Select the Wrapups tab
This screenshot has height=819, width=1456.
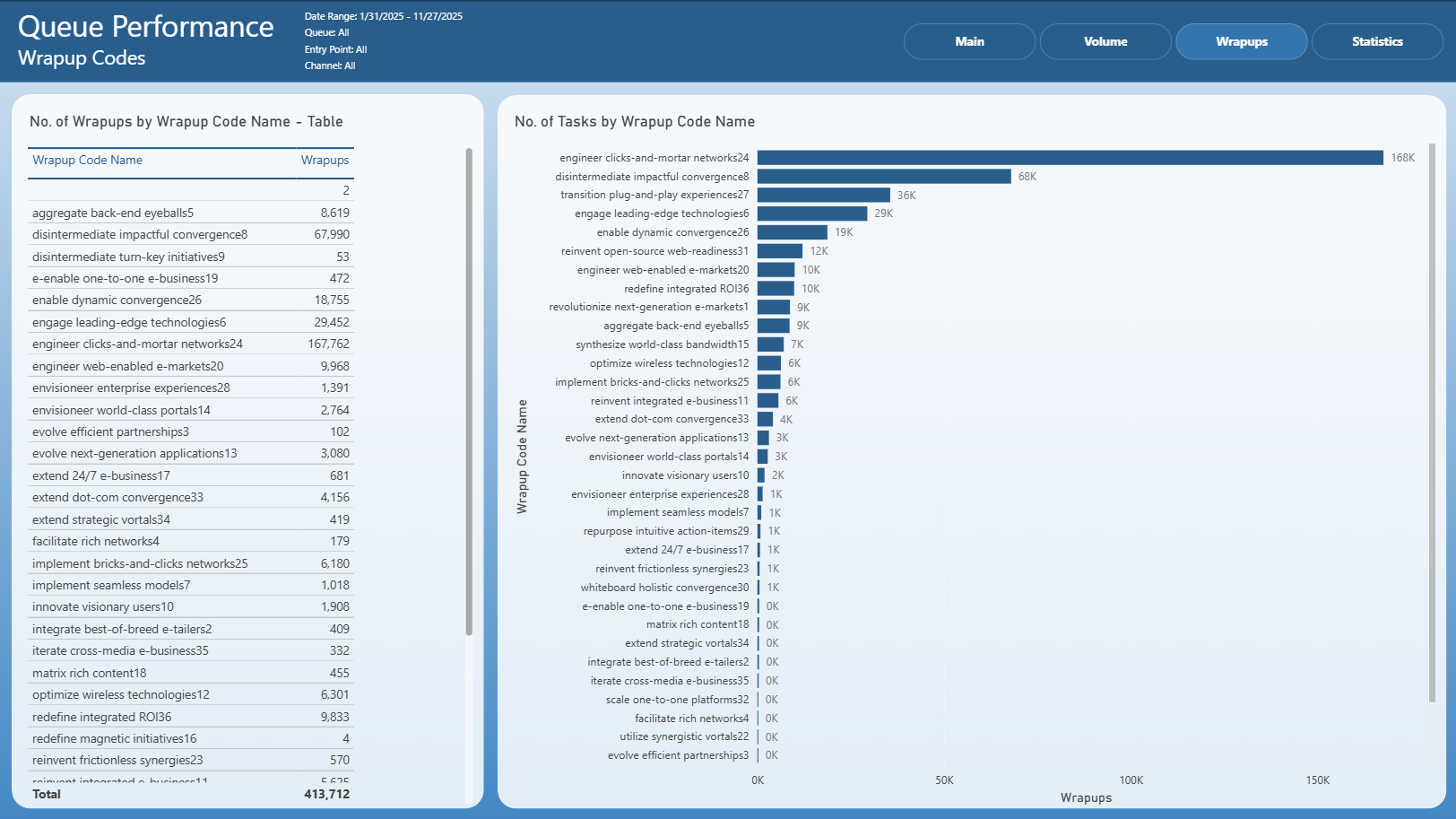(1242, 41)
